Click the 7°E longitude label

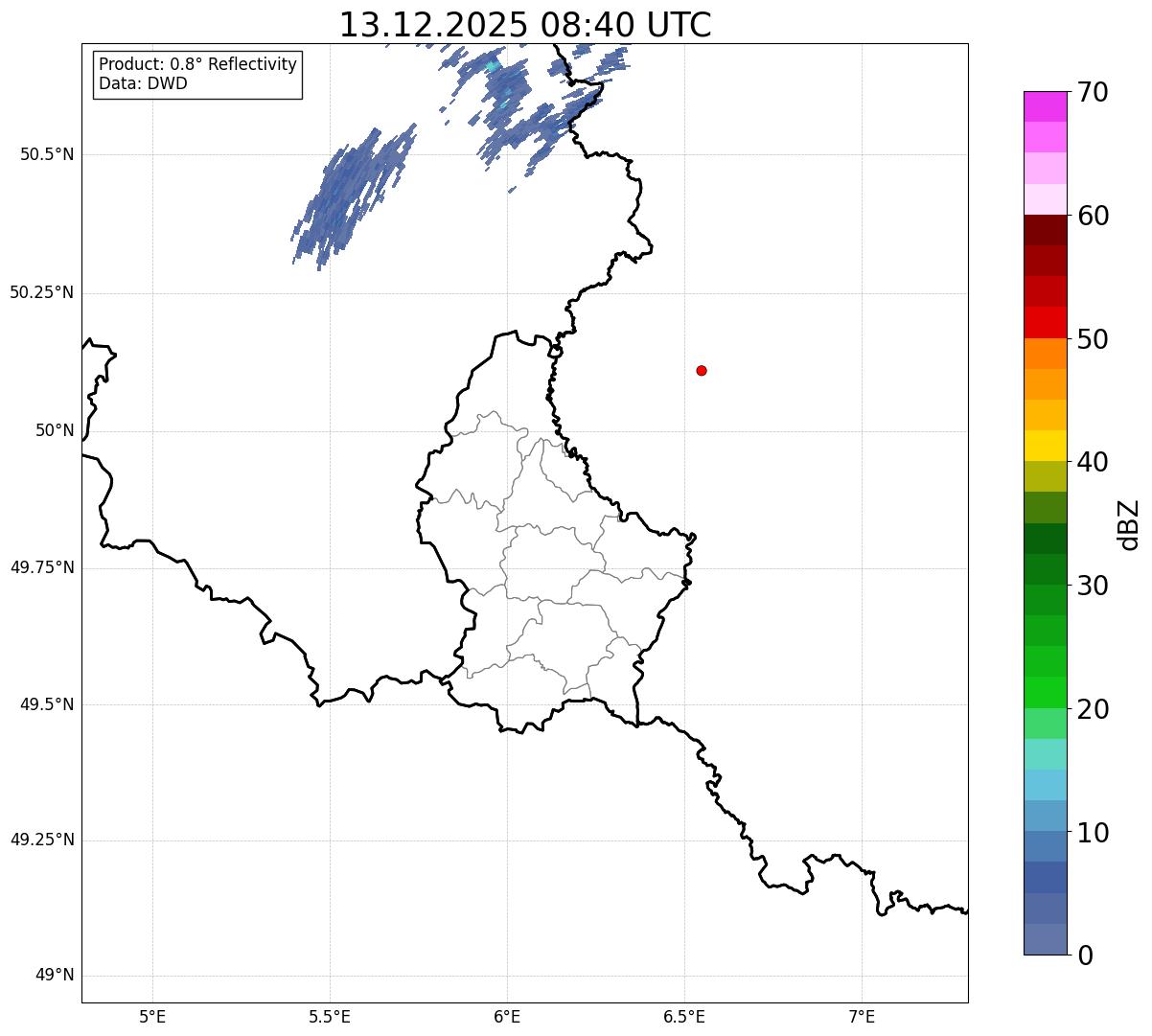(862, 1017)
